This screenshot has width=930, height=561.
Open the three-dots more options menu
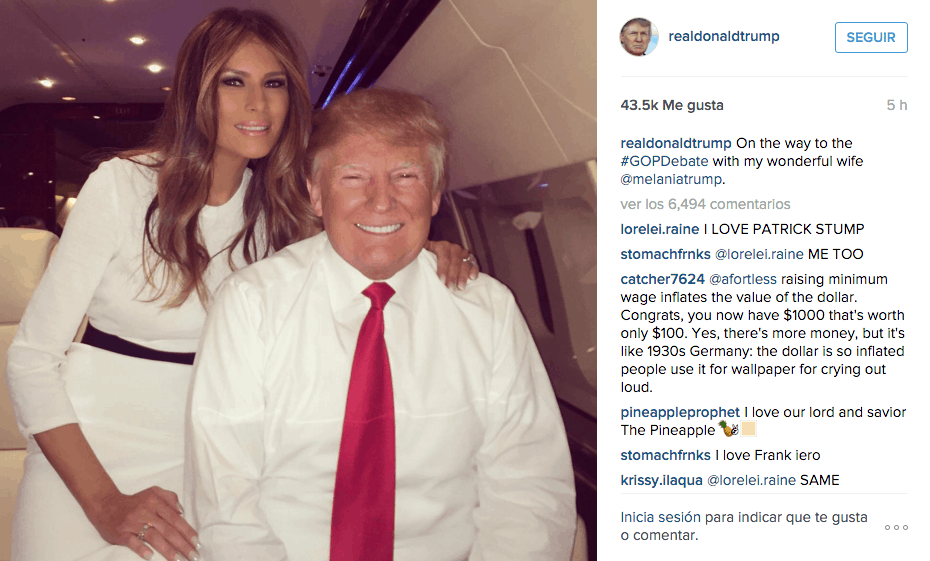(896, 527)
